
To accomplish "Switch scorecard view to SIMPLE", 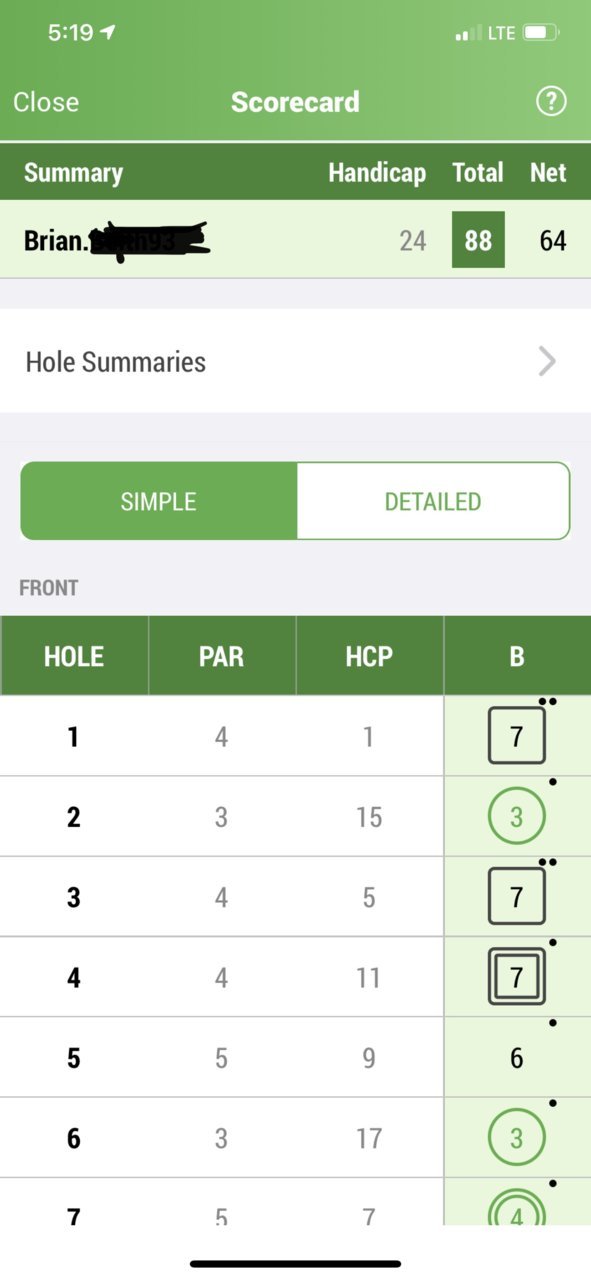I will [158, 501].
